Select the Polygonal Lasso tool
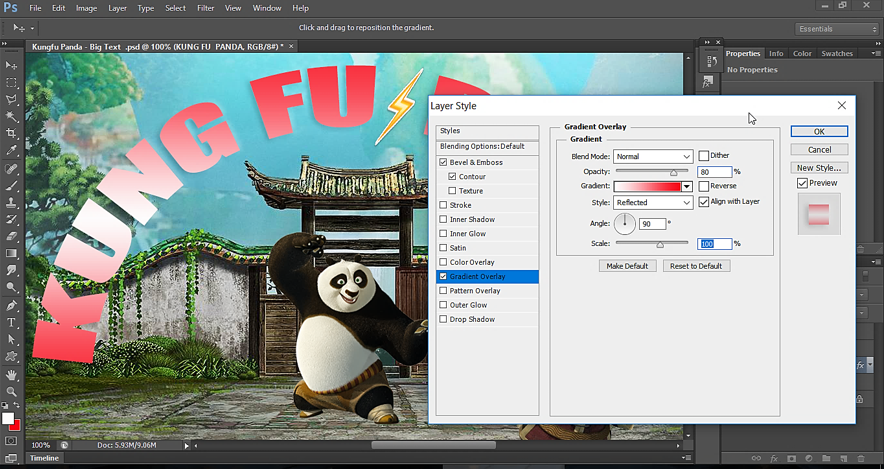Screen dimensions: 885x469 pos(11,99)
